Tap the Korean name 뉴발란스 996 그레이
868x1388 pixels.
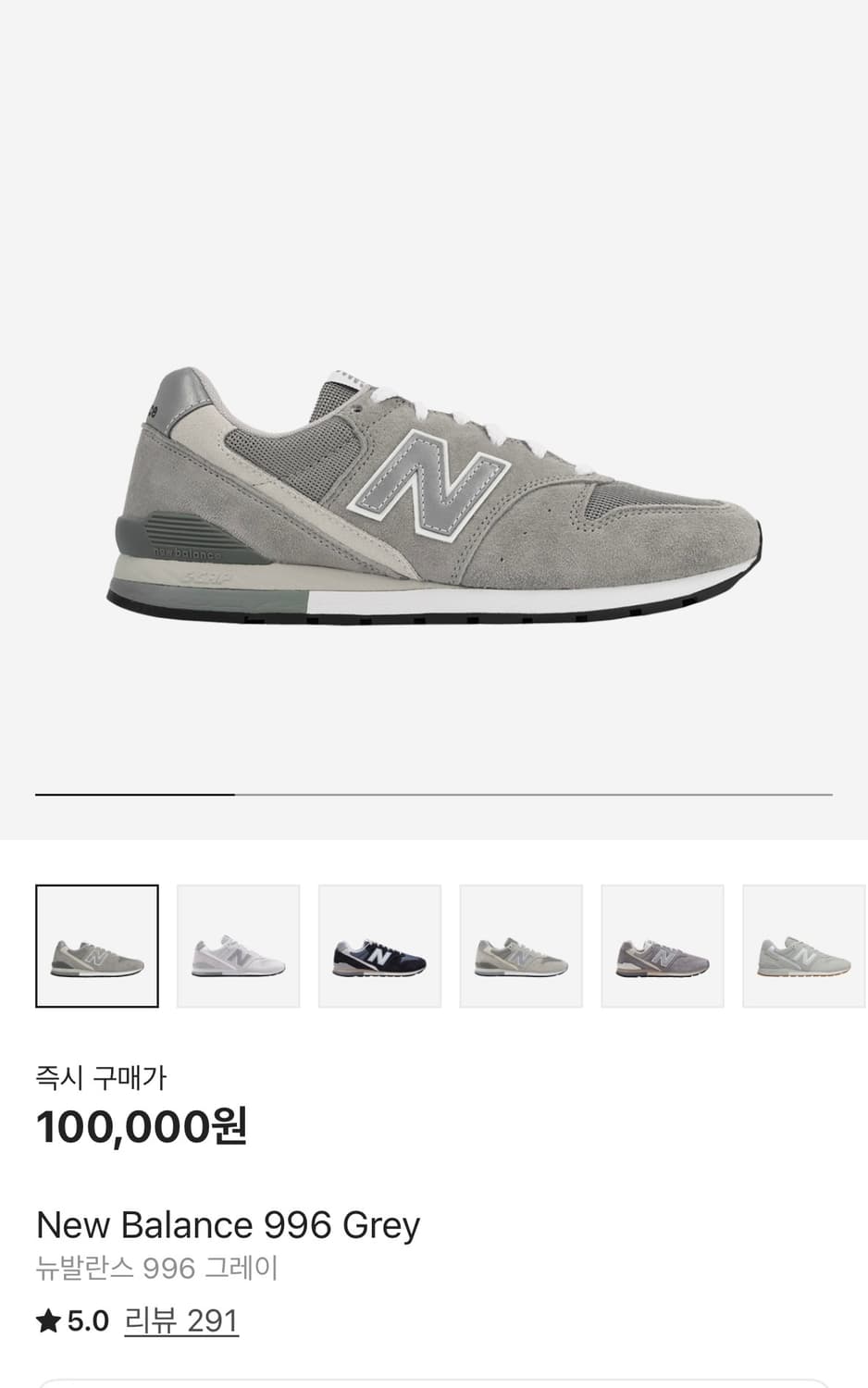click(157, 1268)
